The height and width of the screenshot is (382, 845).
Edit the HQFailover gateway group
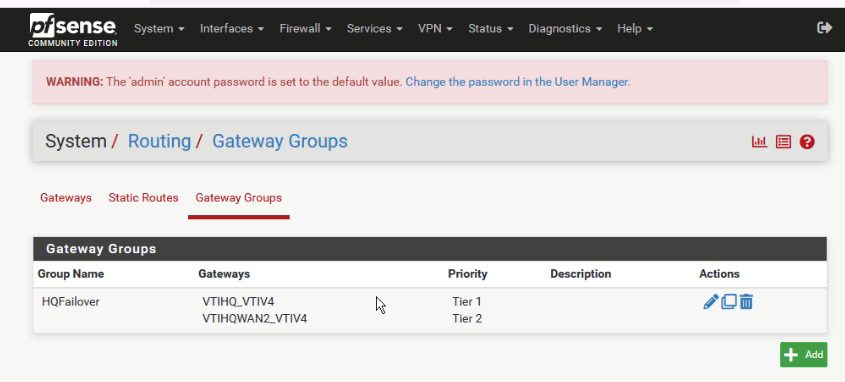711,302
